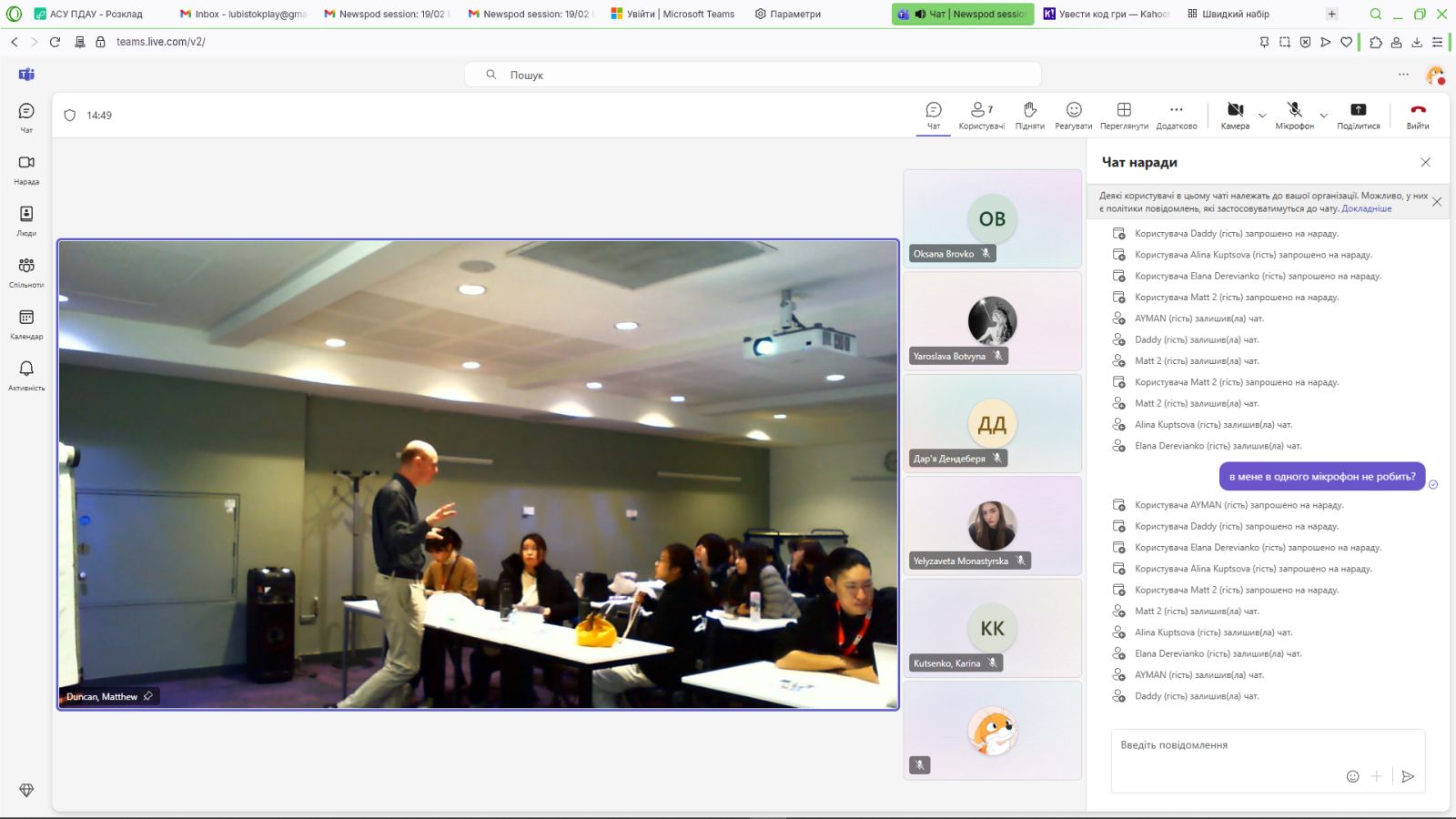1456x819 pixels.
Task: Expand camera options dropdown arrow
Action: pyautogui.click(x=1262, y=116)
